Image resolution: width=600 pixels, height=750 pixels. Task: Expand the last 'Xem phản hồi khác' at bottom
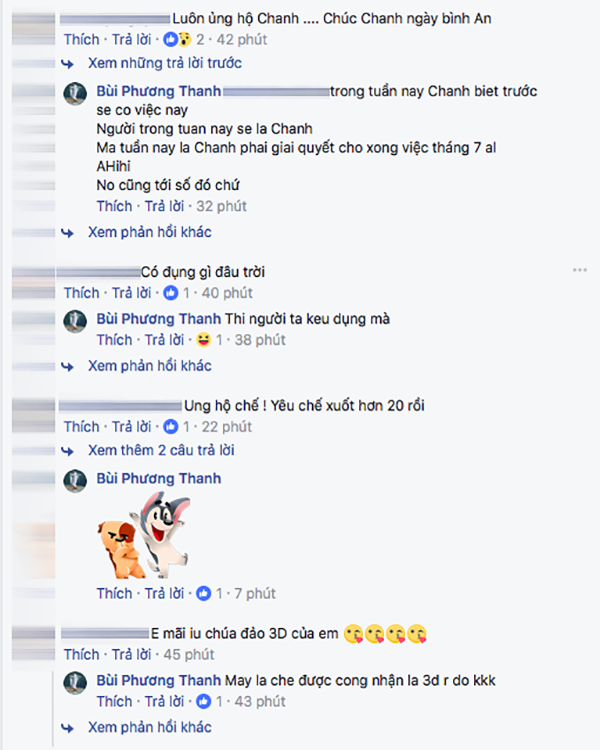[x=149, y=728]
